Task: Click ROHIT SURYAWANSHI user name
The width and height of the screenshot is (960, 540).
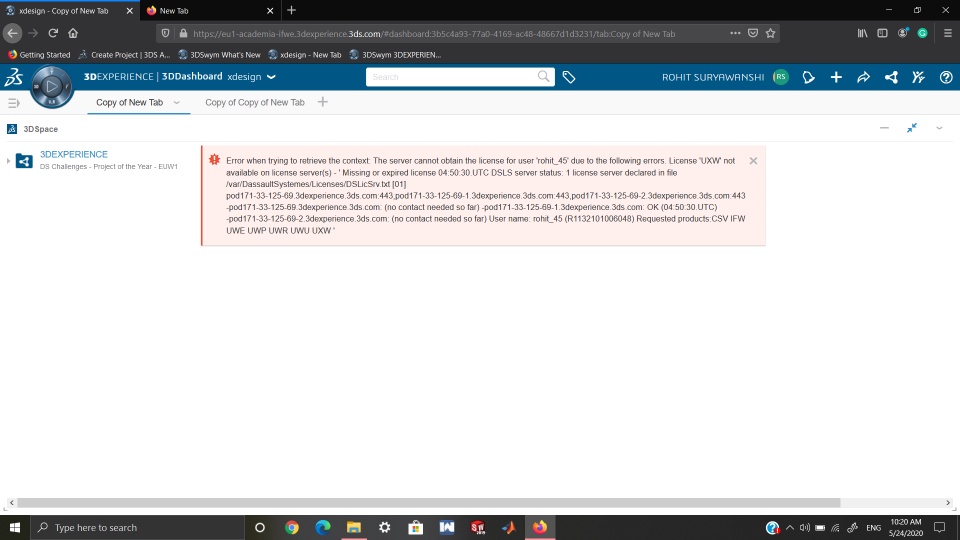Action: coord(713,77)
